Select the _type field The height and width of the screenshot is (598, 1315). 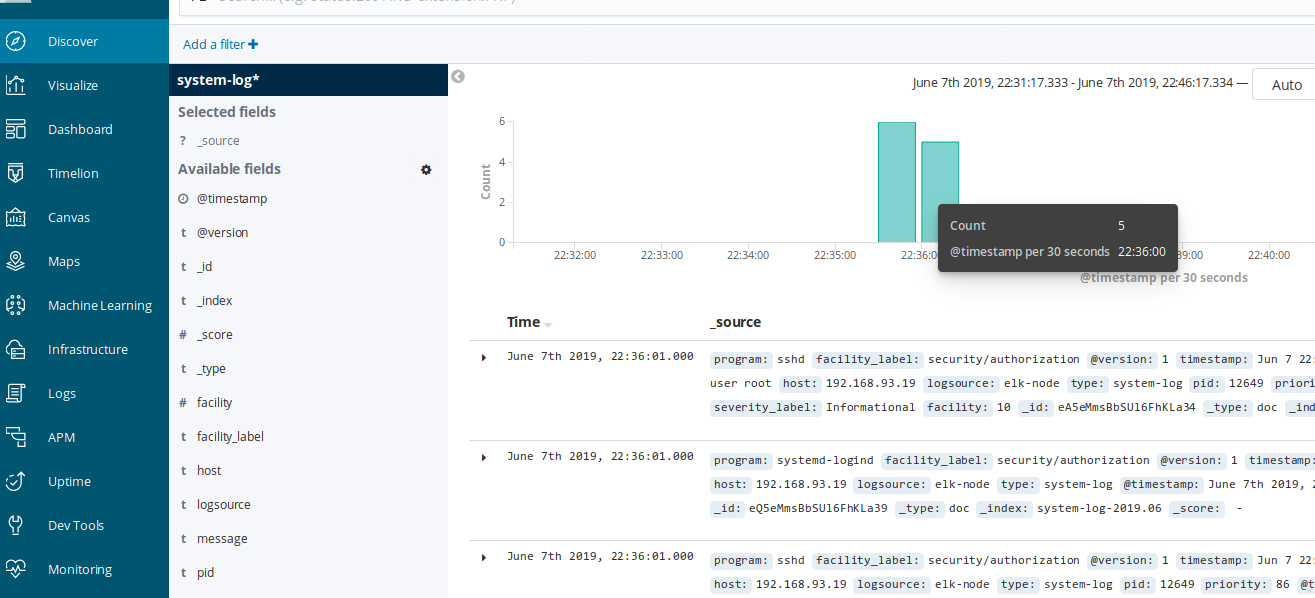pyautogui.click(x=211, y=369)
